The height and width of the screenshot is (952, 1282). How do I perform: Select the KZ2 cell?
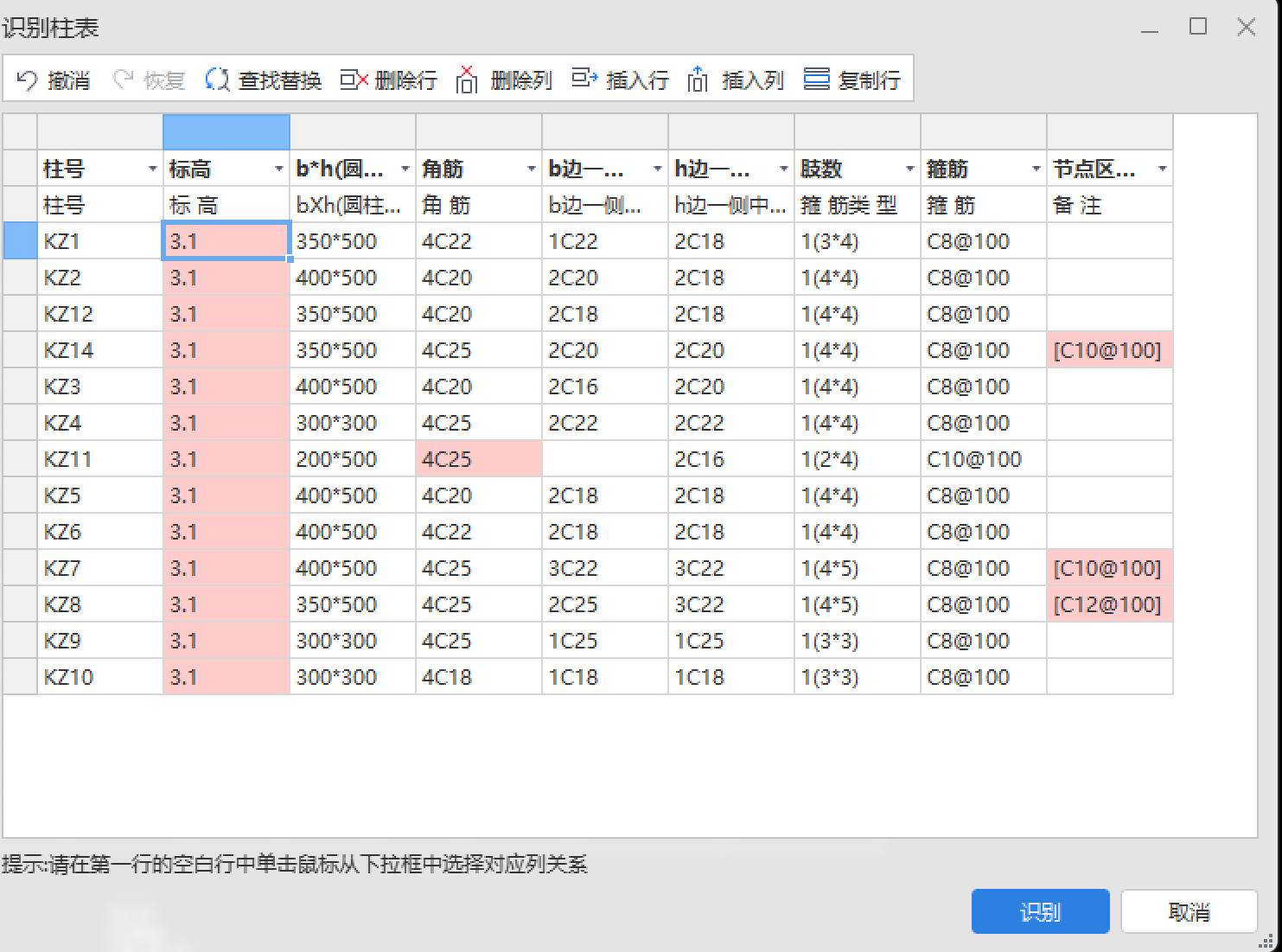point(100,278)
